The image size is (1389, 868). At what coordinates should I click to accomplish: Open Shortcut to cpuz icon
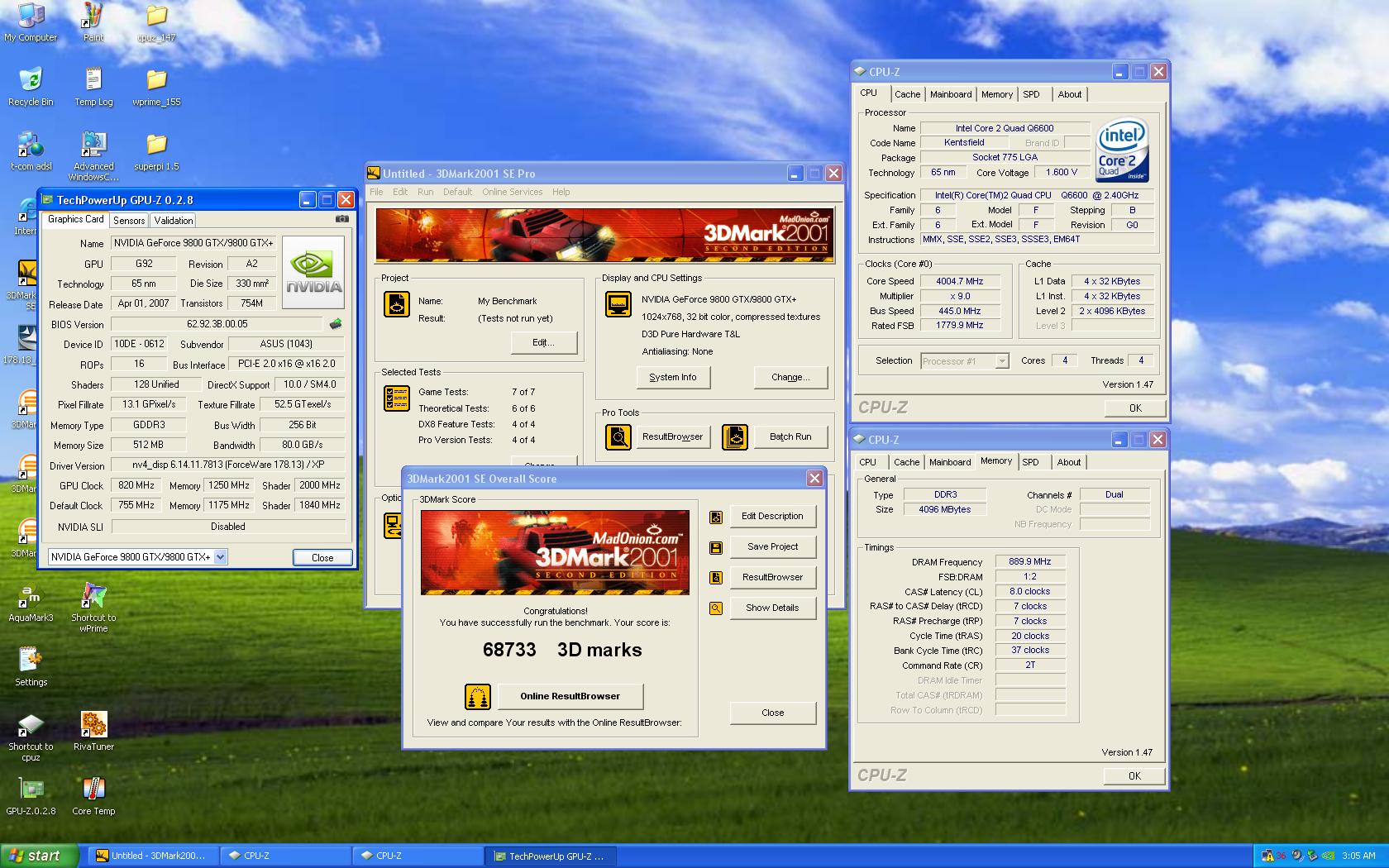31,737
